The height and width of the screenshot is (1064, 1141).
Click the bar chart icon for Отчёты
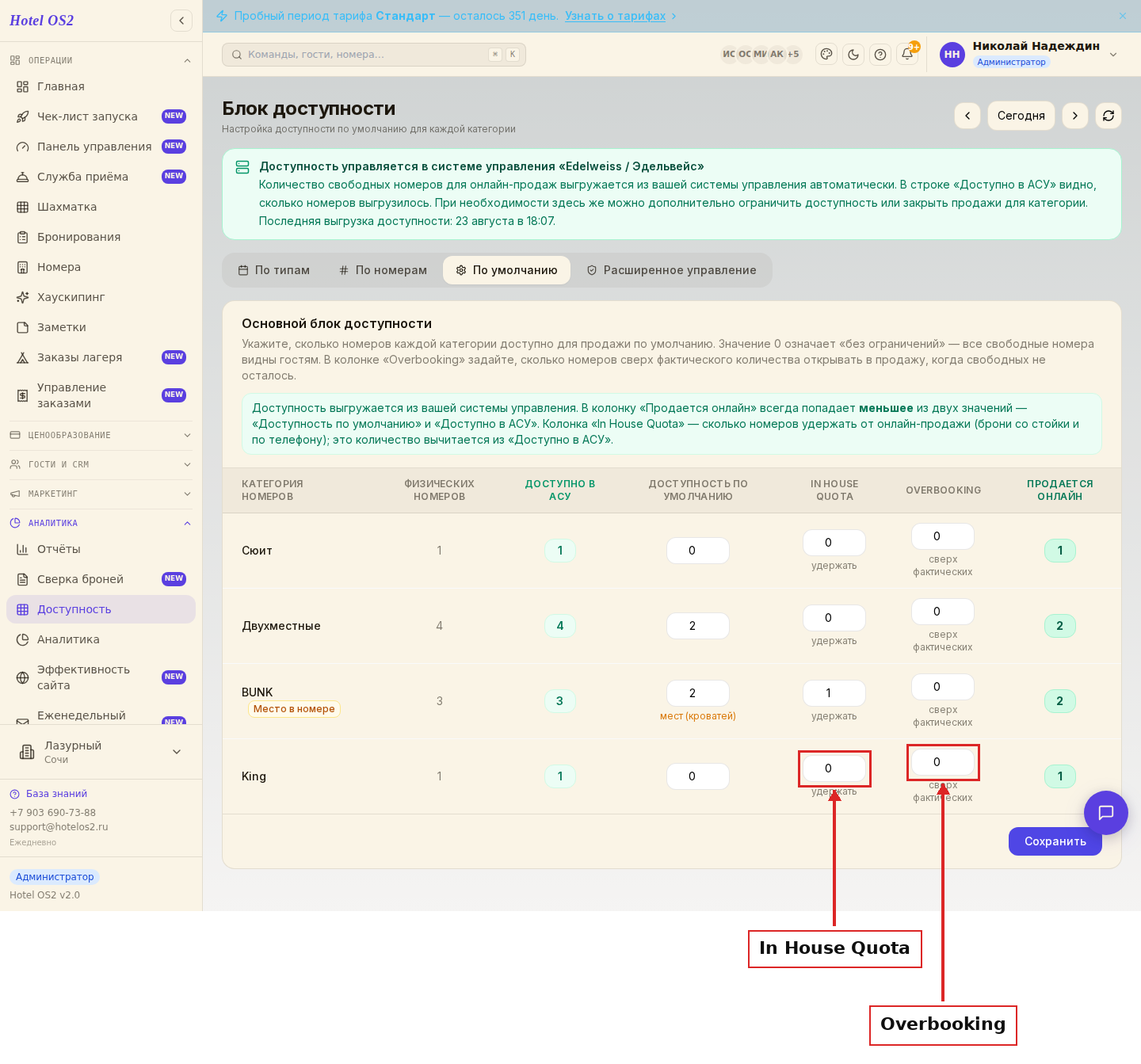point(23,549)
